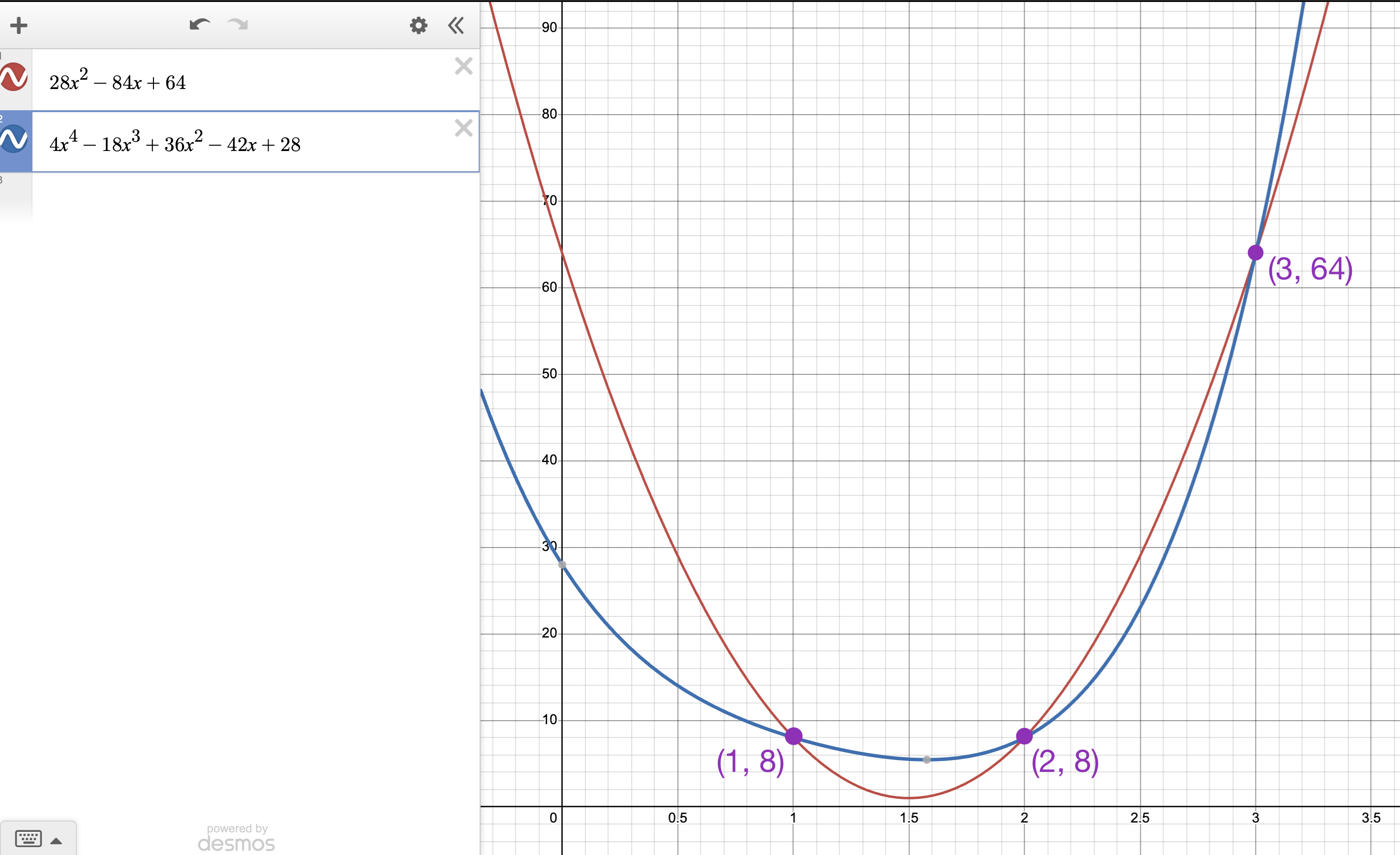The height and width of the screenshot is (855, 1400).
Task: Delete the first expression with its X button
Action: 464,66
